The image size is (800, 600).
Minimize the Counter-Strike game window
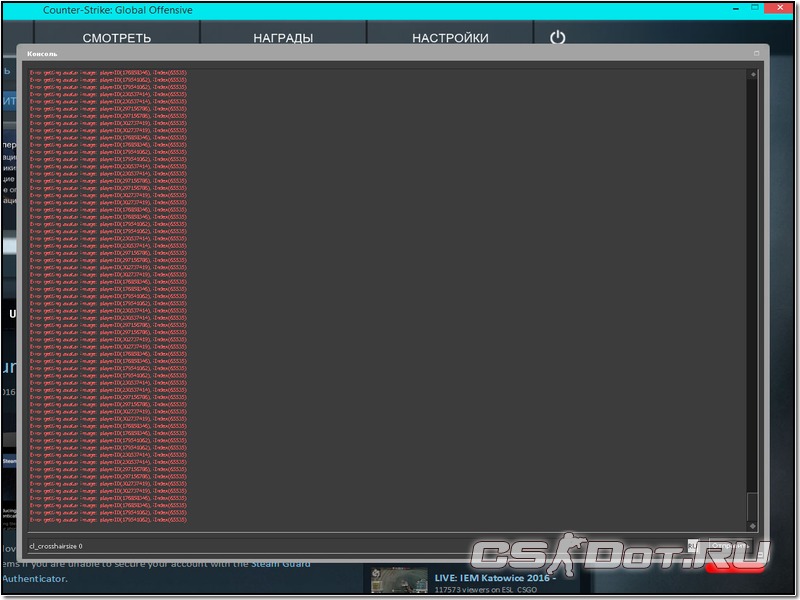click(x=735, y=9)
